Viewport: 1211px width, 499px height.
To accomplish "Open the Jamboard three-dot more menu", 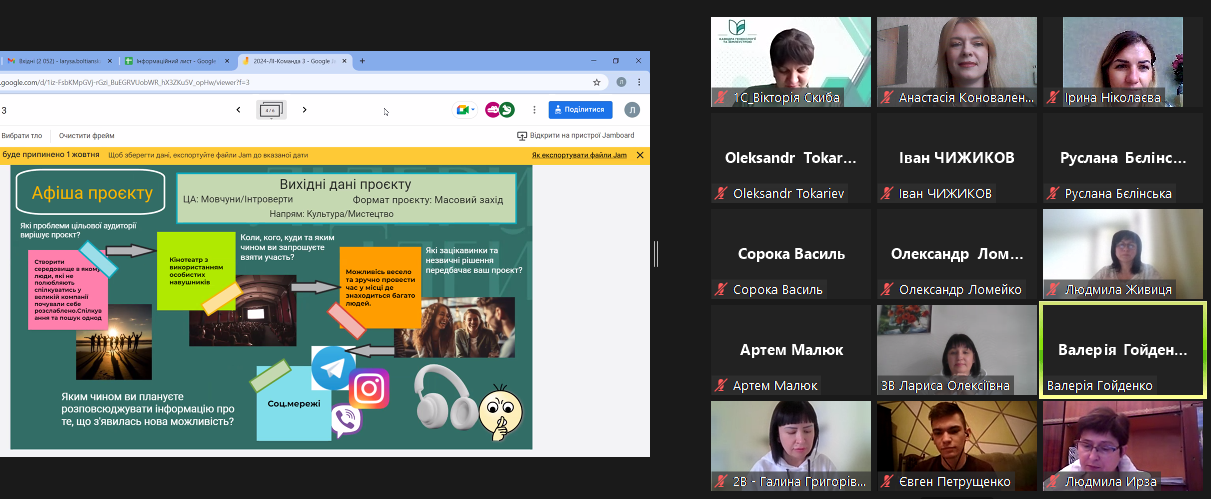I will pos(532,110).
